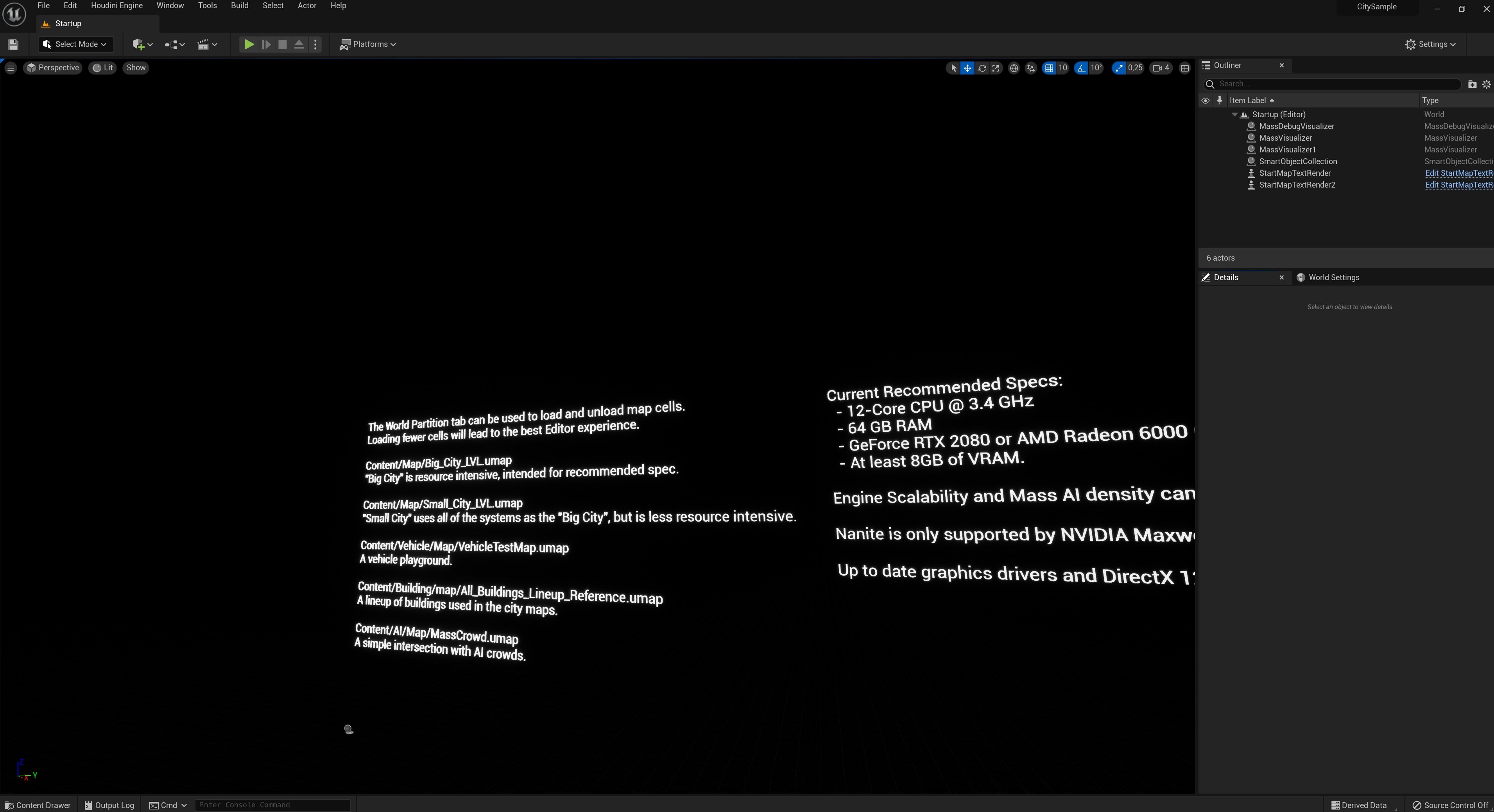Toggle grid snapping in viewport toolbar
Image resolution: width=1494 pixels, height=812 pixels.
click(1049, 68)
